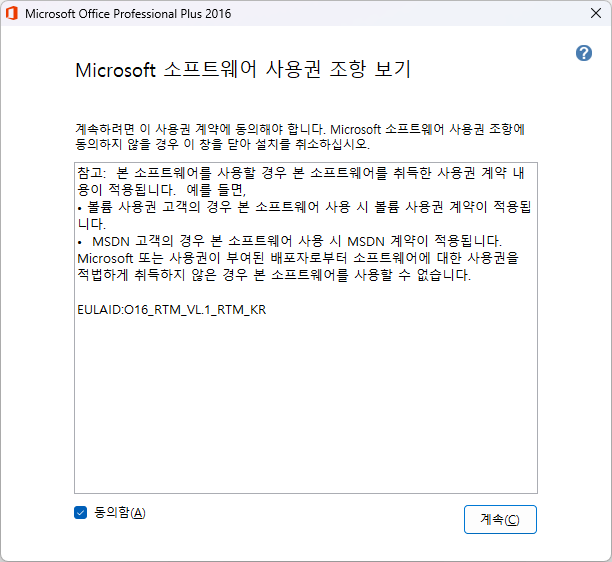
Task: Uncheck the 동의함(A) agreement checkbox
Action: 80,512
